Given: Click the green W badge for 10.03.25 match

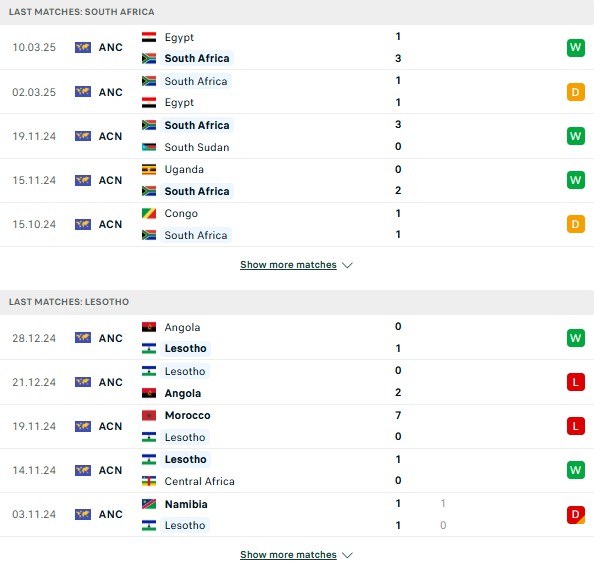Looking at the screenshot, I should click(575, 47).
